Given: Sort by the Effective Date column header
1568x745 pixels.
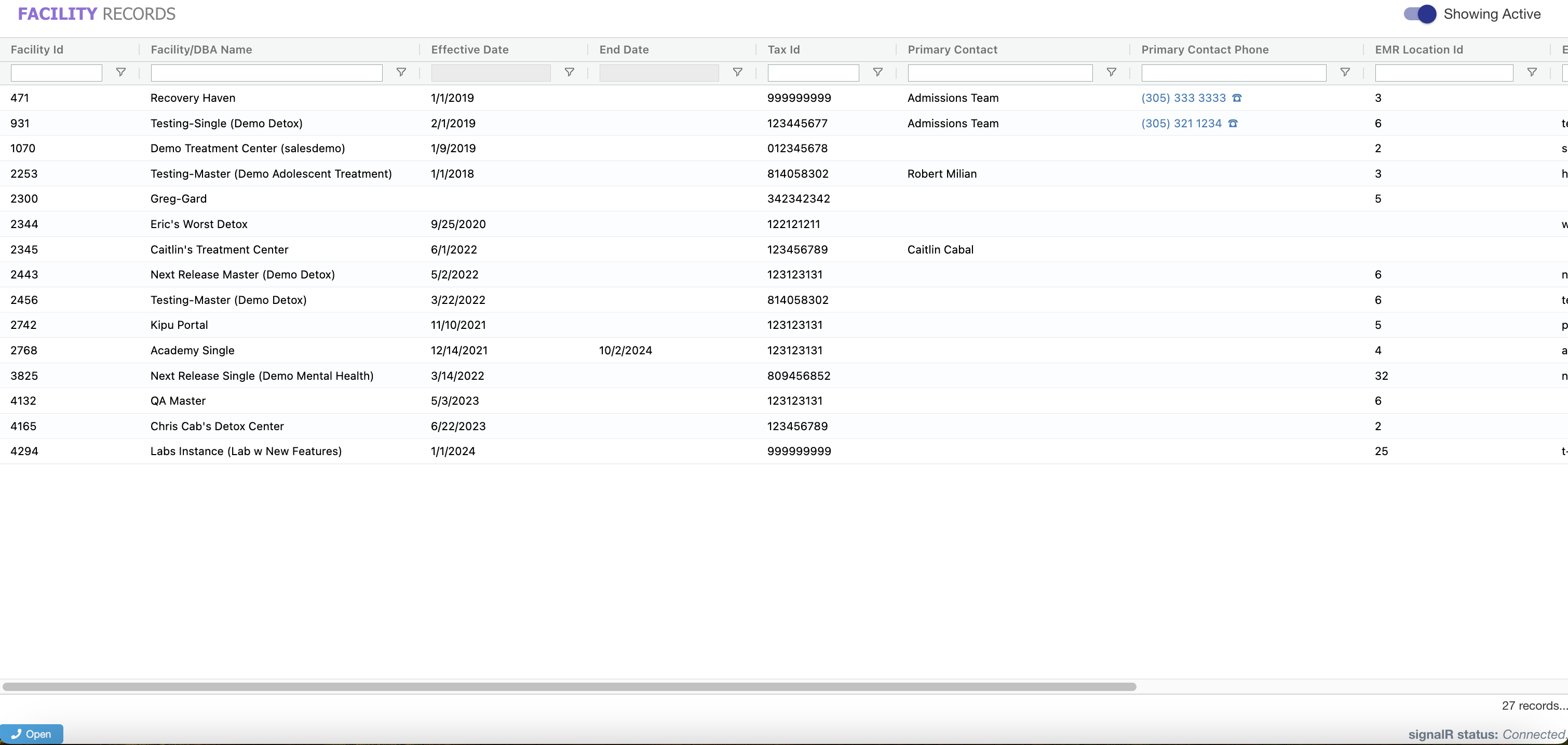Looking at the screenshot, I should pos(469,50).
